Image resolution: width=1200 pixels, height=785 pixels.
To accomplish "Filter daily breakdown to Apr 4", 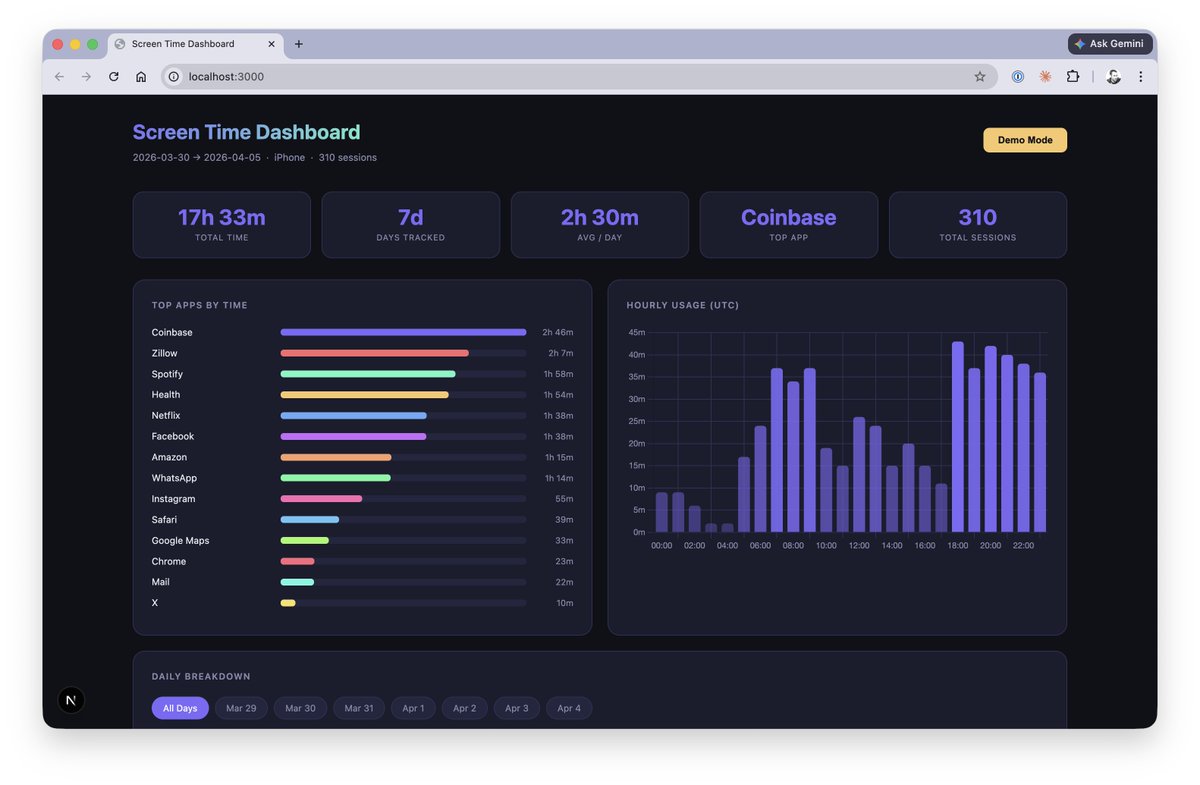I will pyautogui.click(x=569, y=708).
